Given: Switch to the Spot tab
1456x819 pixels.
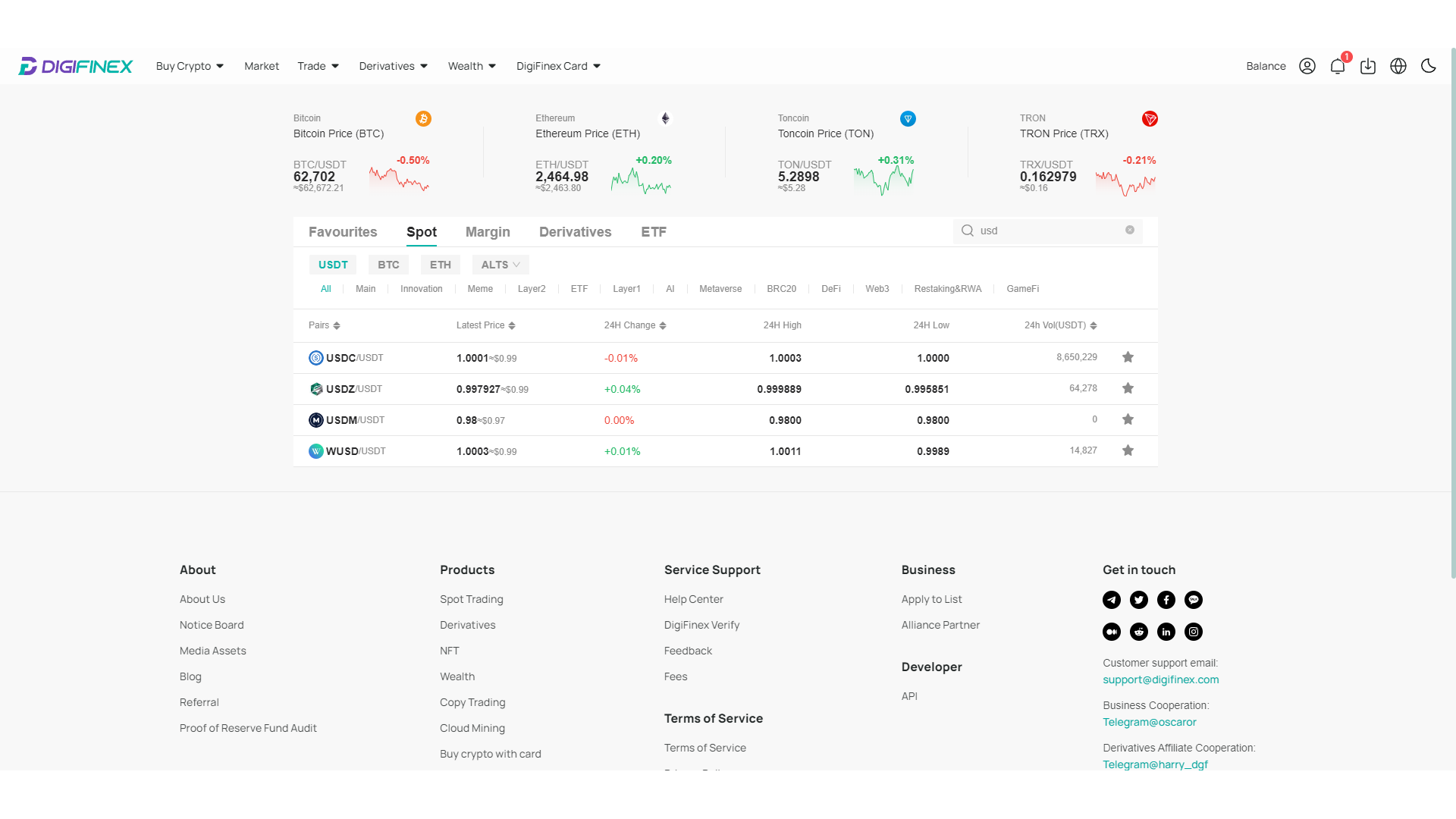Looking at the screenshot, I should coord(422,232).
